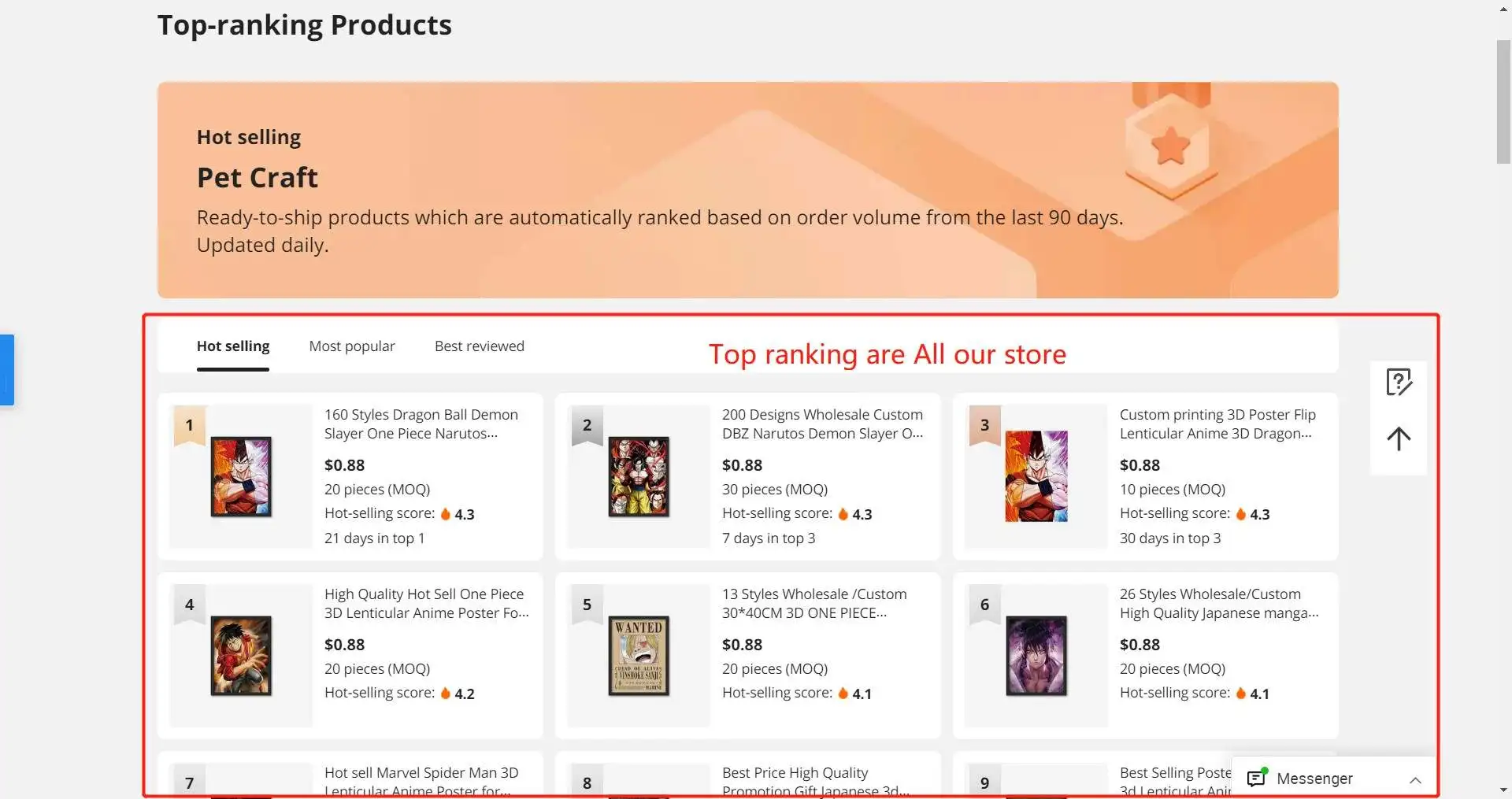Click the page vertical scrollbar thumb
1512x799 pixels.
(1503, 102)
